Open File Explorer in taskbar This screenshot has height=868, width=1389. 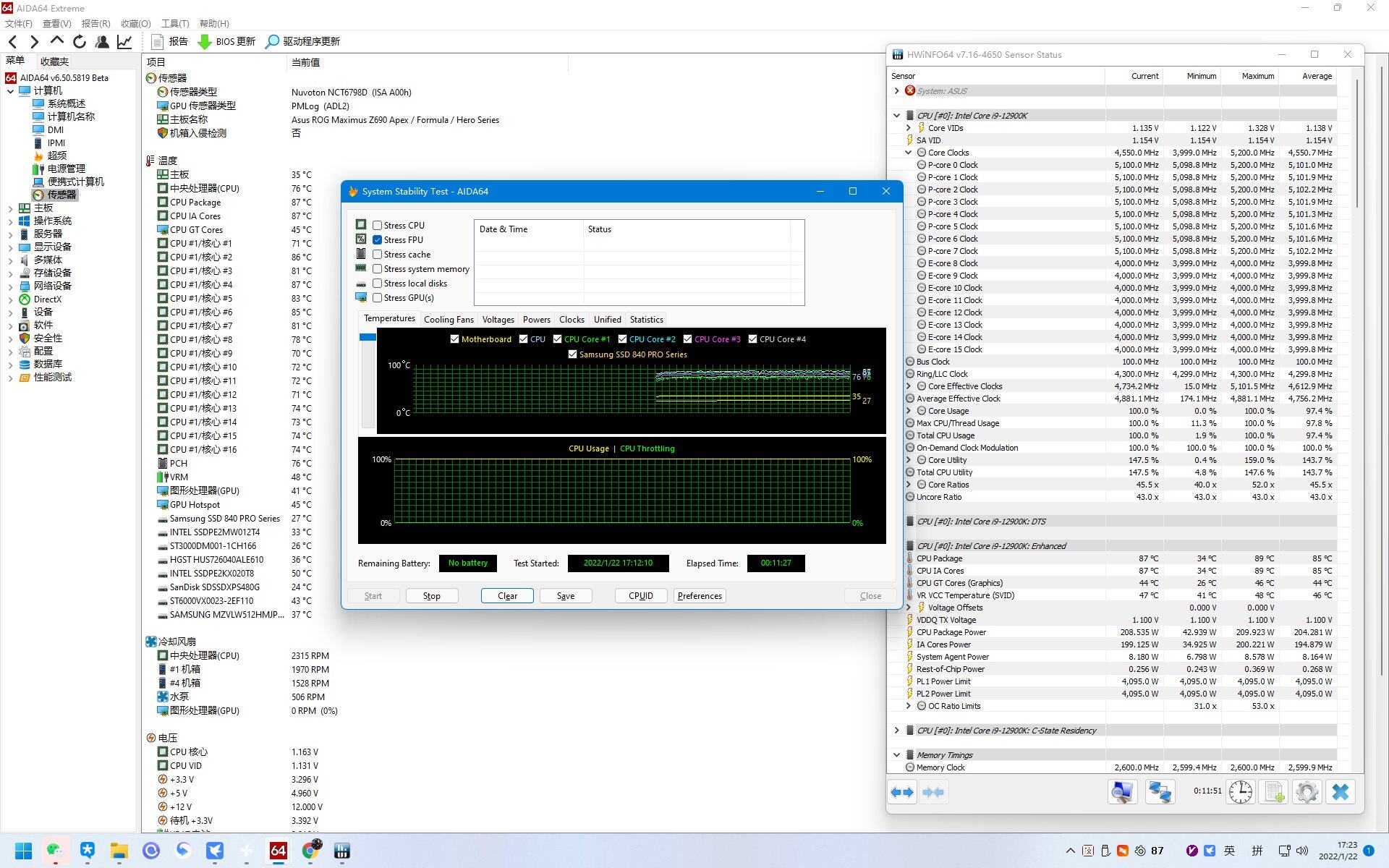(x=119, y=851)
